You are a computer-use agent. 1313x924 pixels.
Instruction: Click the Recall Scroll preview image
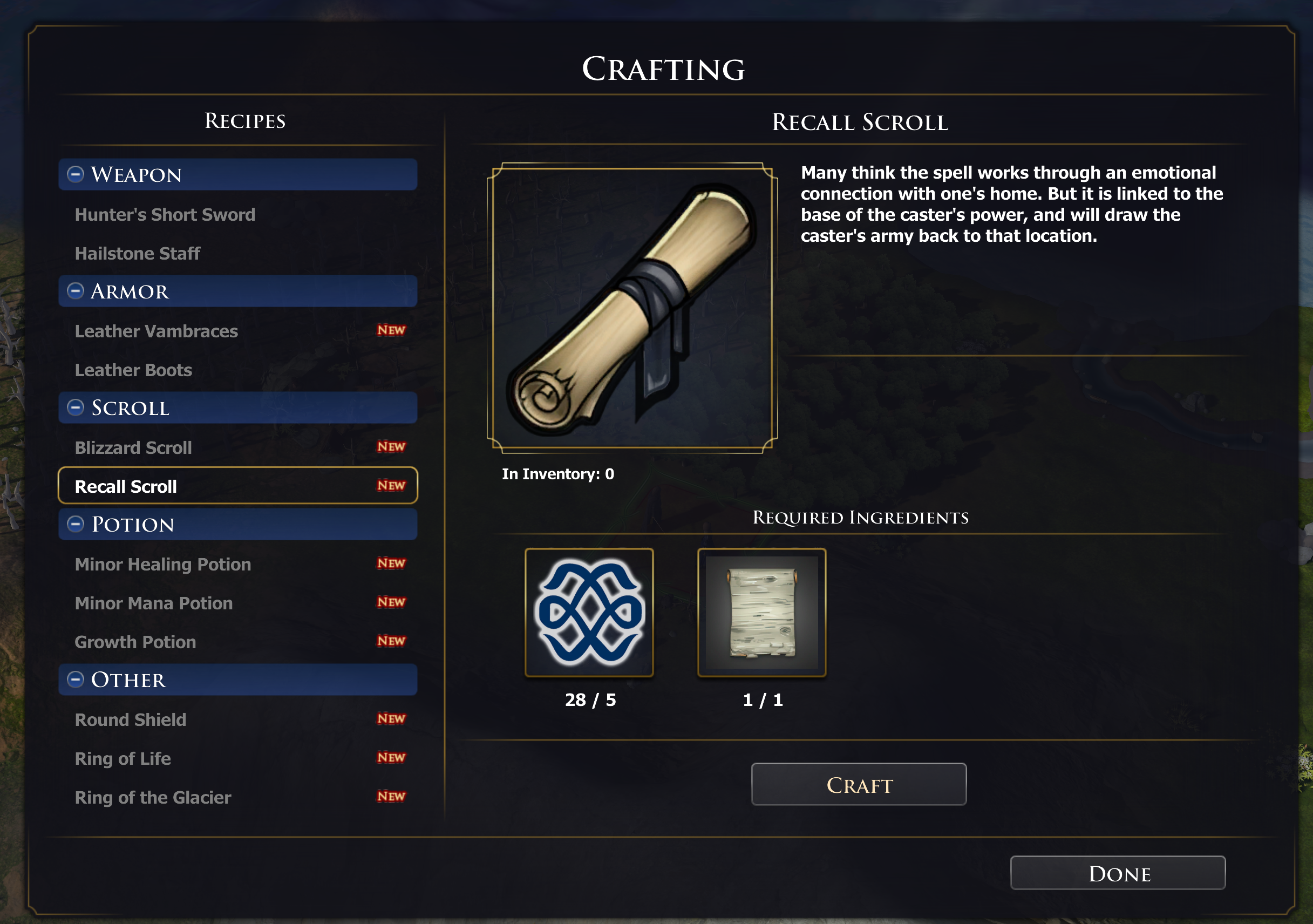tap(632, 308)
